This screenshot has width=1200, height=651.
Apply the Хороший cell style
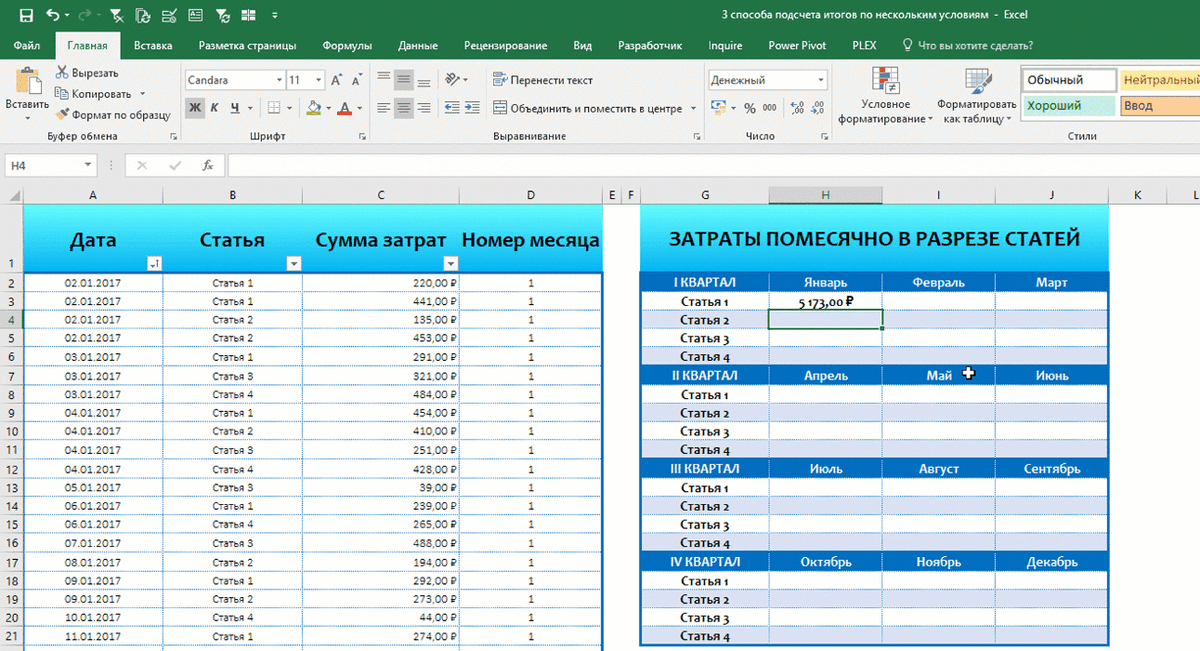[1068, 105]
